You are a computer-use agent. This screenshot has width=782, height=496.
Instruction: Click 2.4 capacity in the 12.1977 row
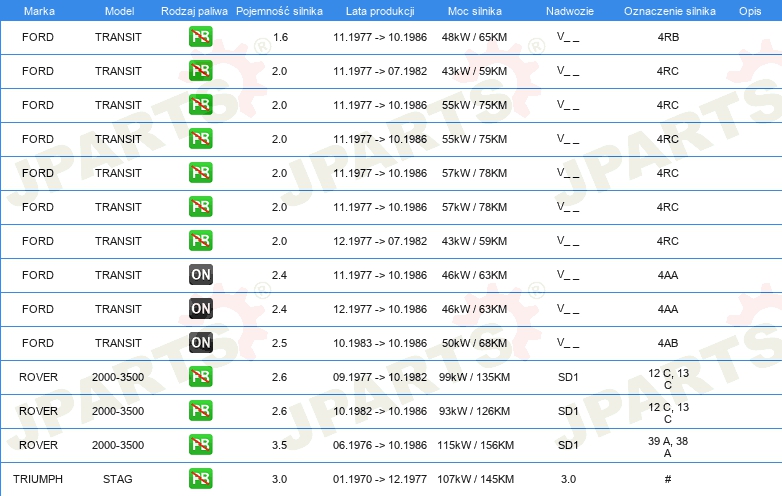tap(279, 309)
